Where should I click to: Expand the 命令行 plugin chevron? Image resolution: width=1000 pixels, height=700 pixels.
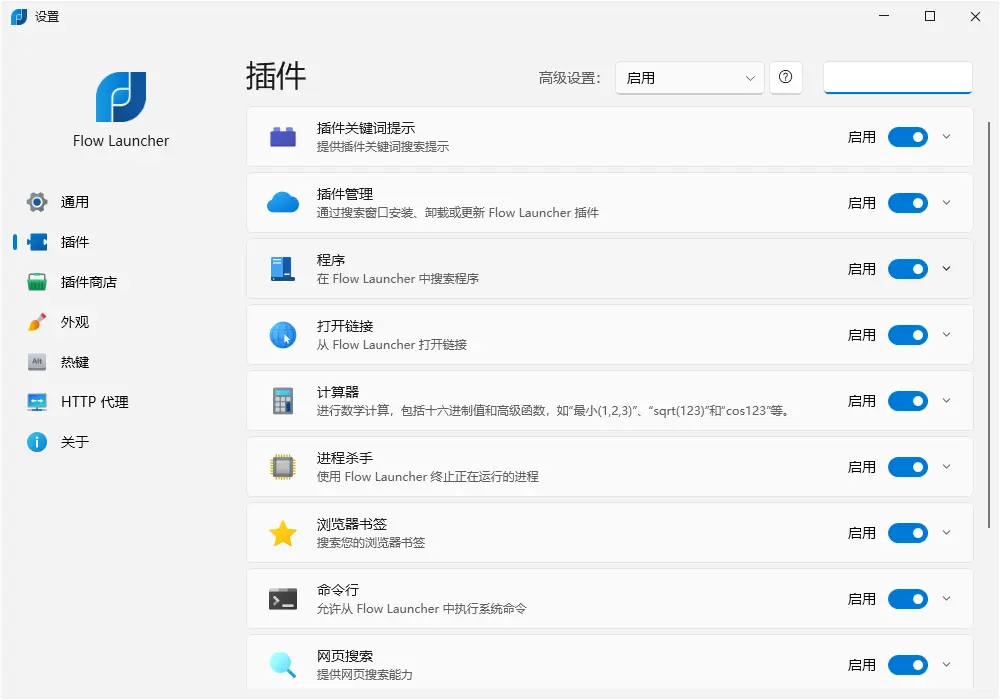pos(946,599)
